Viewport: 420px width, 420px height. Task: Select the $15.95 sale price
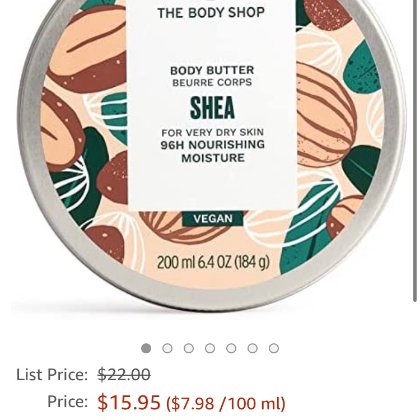[129, 402]
